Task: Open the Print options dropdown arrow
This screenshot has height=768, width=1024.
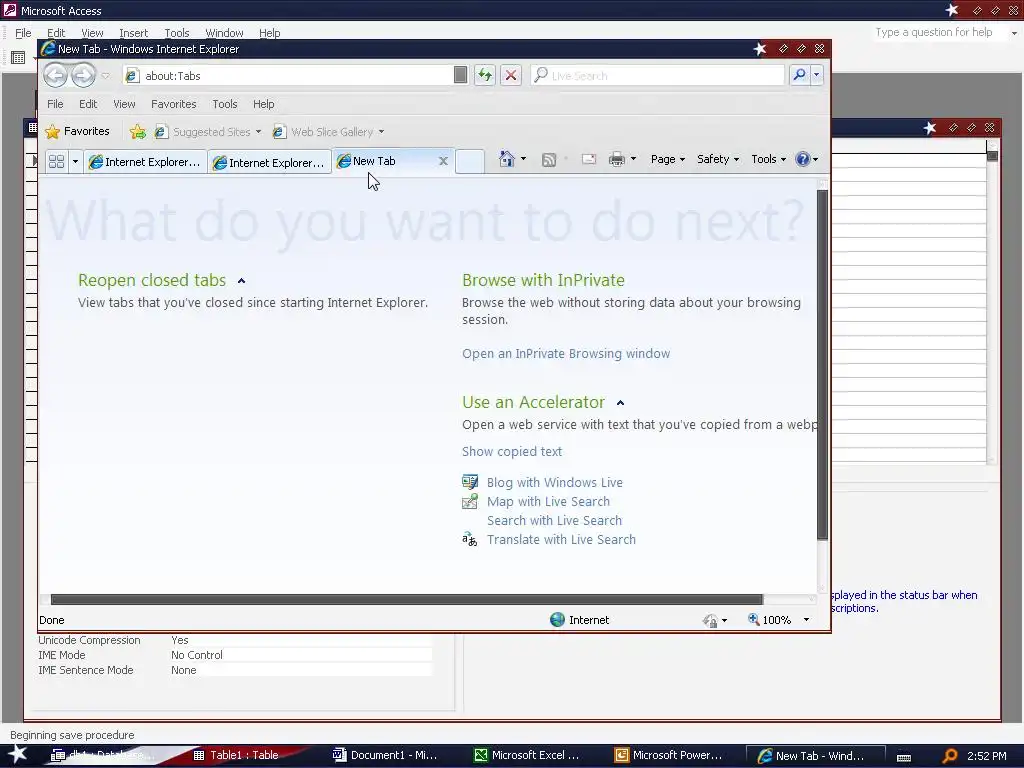Action: [633, 159]
